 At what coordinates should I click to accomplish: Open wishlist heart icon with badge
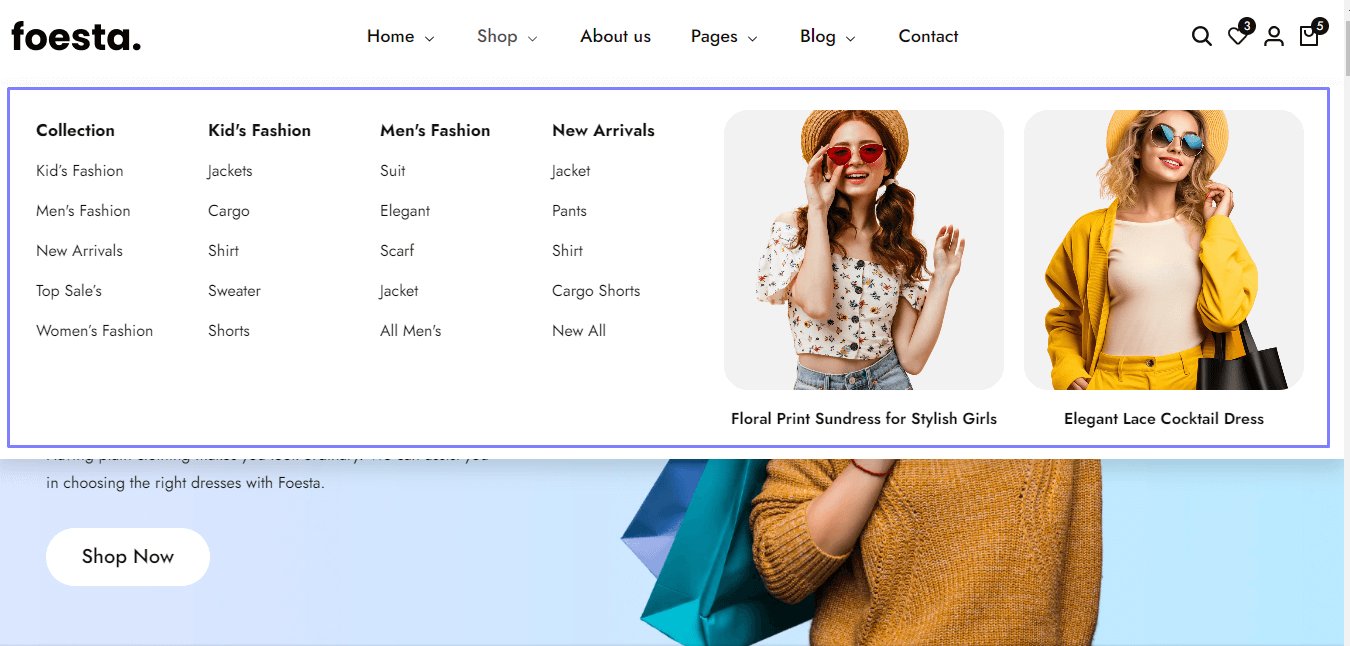1237,37
